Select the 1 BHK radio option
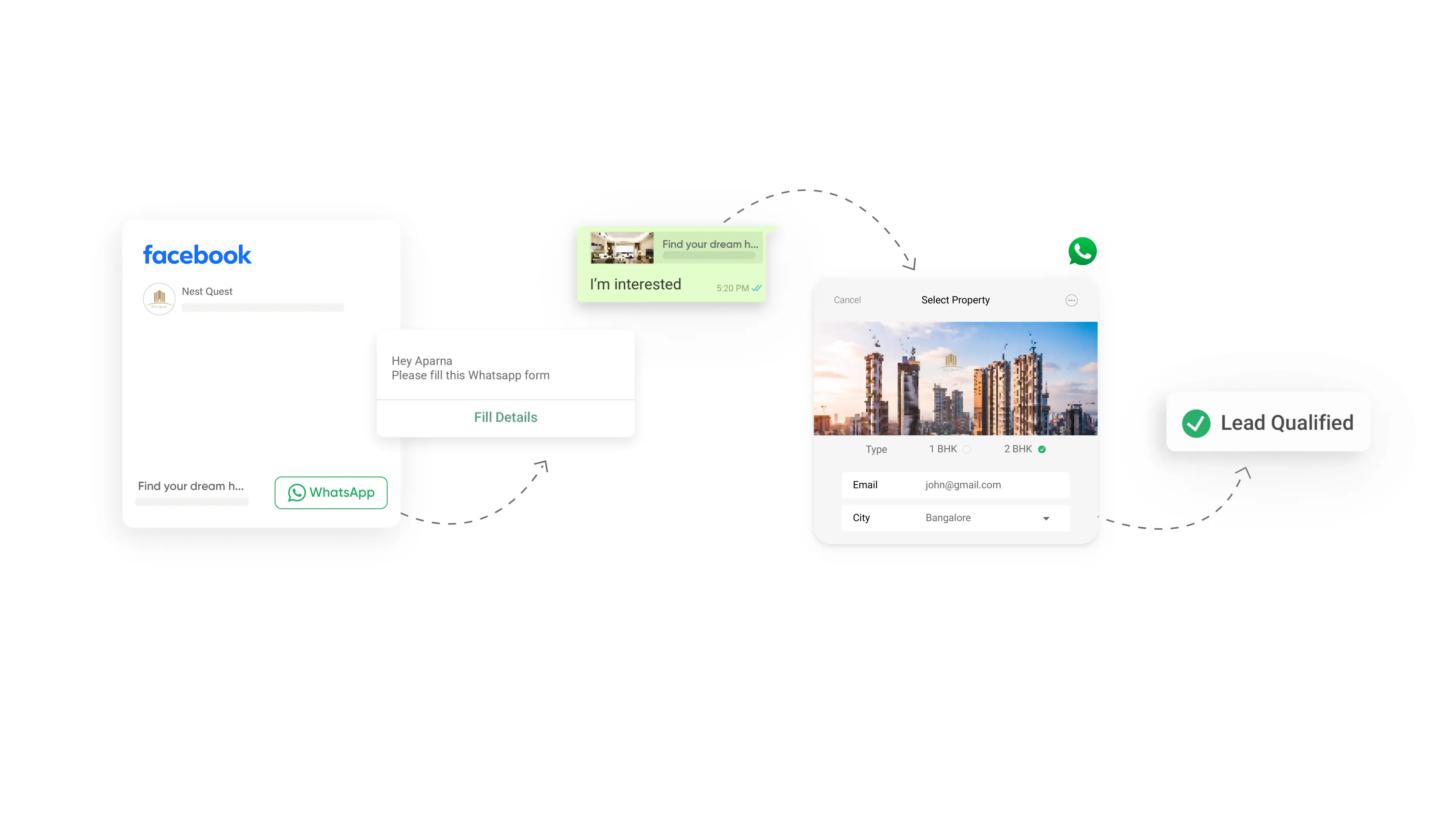1456x819 pixels. tap(966, 449)
